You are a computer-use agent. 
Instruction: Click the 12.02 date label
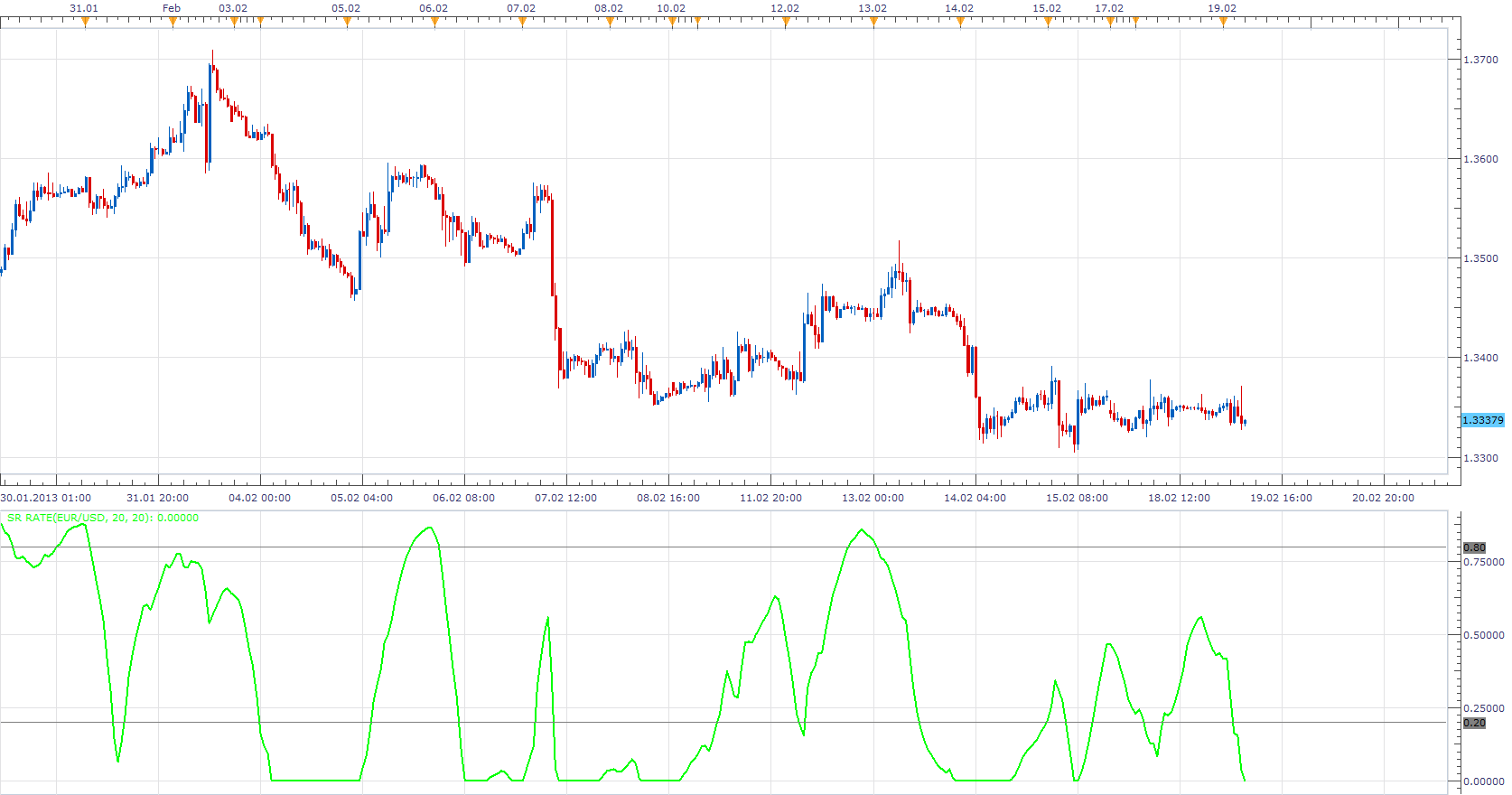pyautogui.click(x=785, y=8)
